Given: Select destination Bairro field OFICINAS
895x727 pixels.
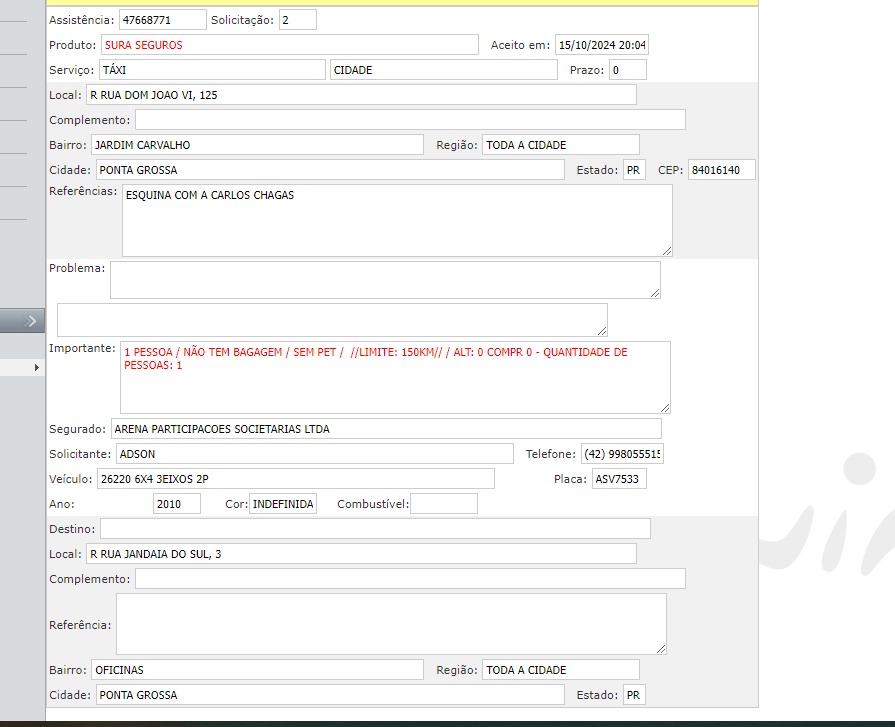Looking at the screenshot, I should 257,670.
